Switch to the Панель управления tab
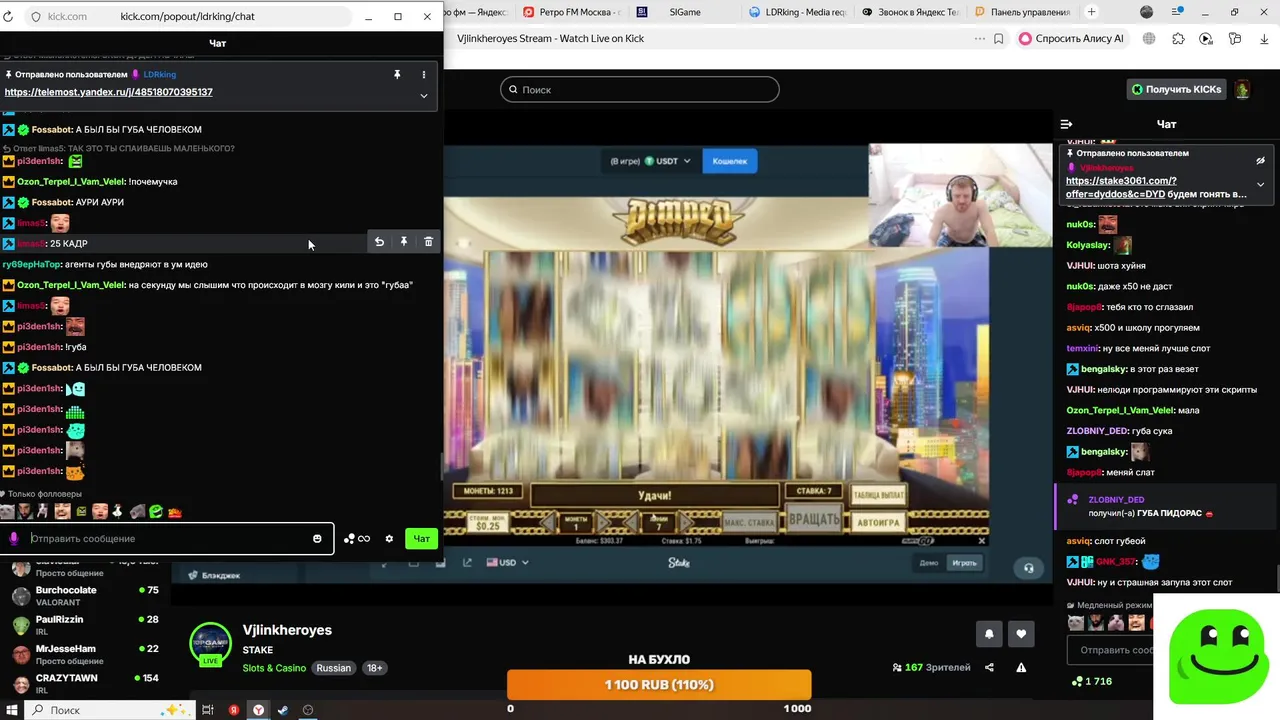The width and height of the screenshot is (1280, 720). [x=1024, y=12]
